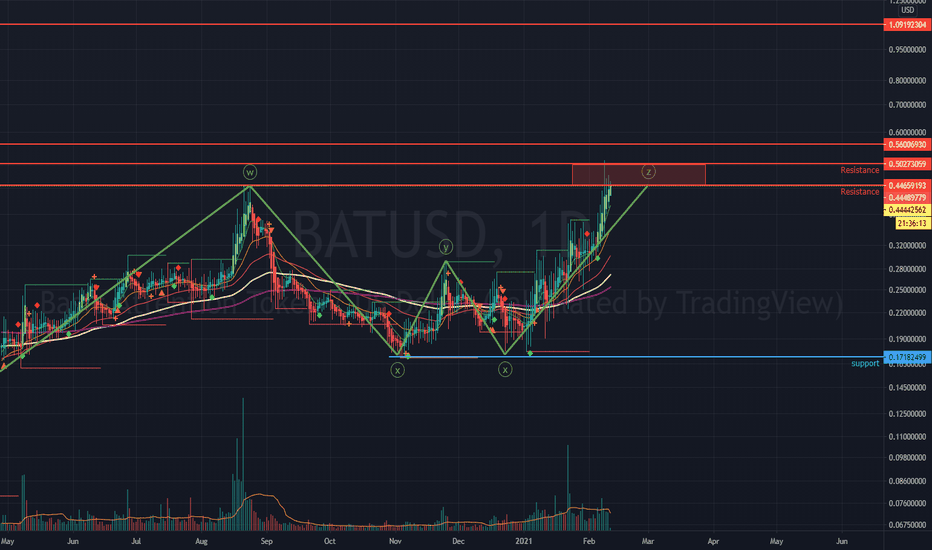Click the 0.56006930 red price label
The image size is (932, 550).
coord(908,144)
